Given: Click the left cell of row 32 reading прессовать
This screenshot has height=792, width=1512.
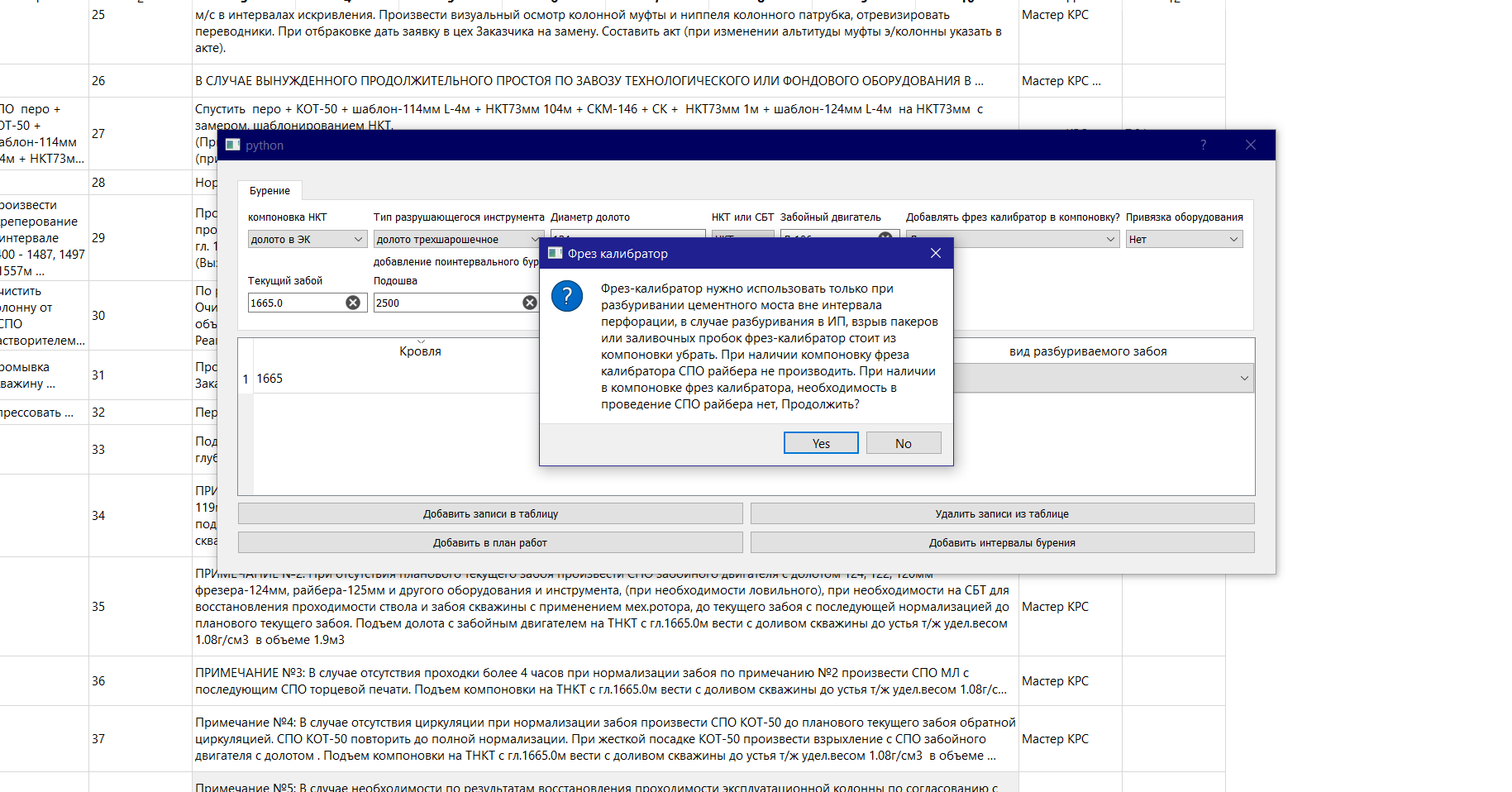Looking at the screenshot, I should [44, 413].
